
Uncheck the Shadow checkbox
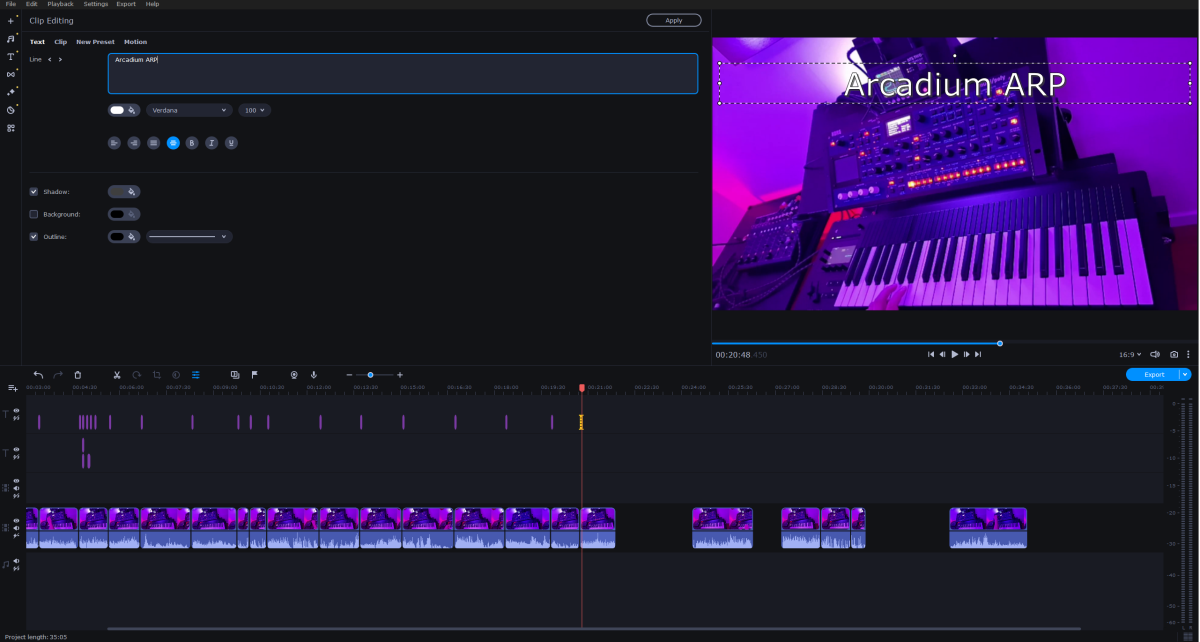34,191
